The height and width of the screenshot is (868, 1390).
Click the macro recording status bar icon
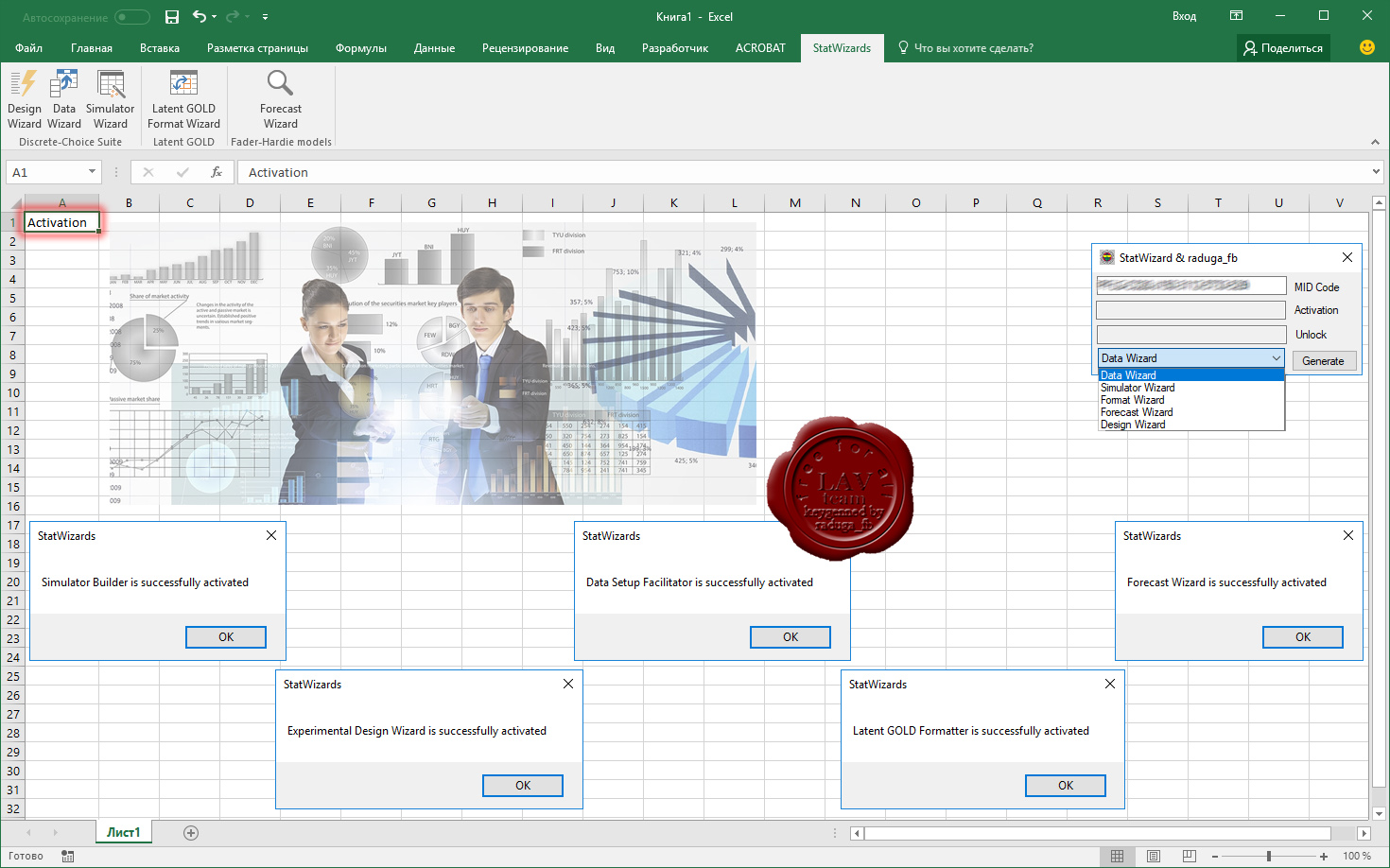(x=67, y=856)
